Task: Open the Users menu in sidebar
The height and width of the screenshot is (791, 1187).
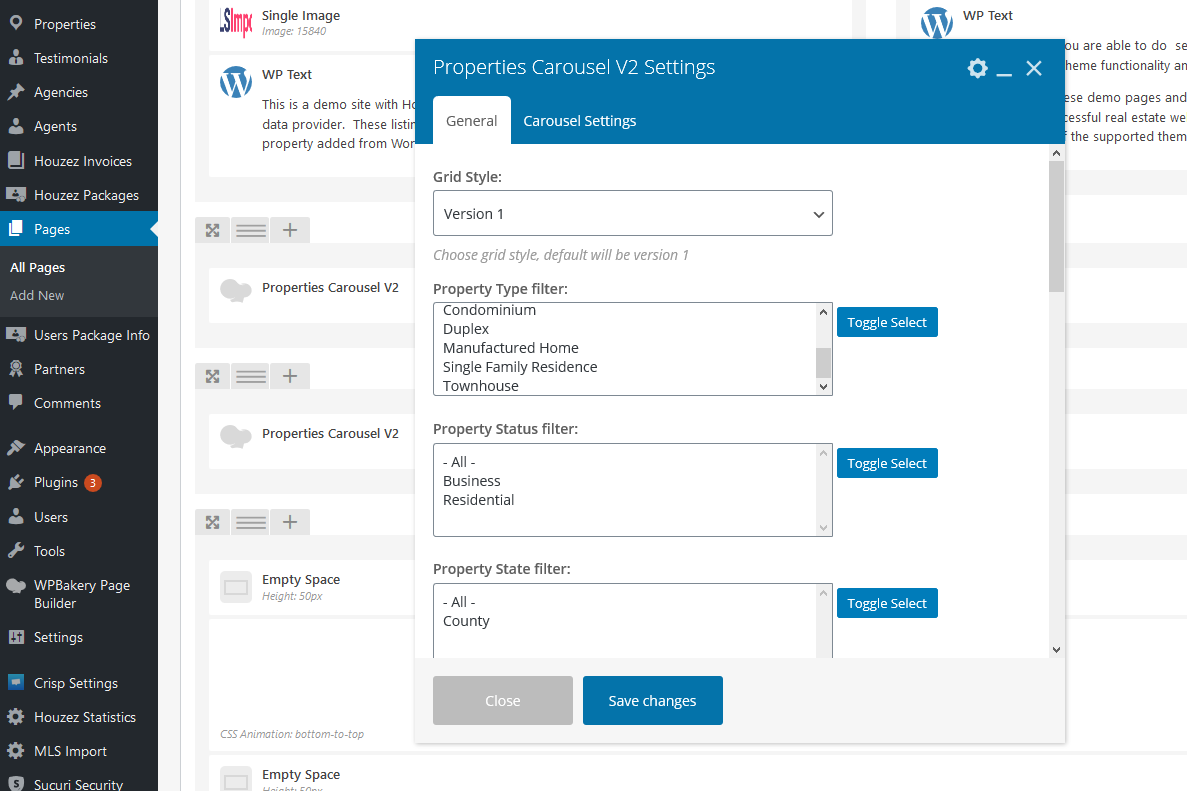Action: point(51,517)
